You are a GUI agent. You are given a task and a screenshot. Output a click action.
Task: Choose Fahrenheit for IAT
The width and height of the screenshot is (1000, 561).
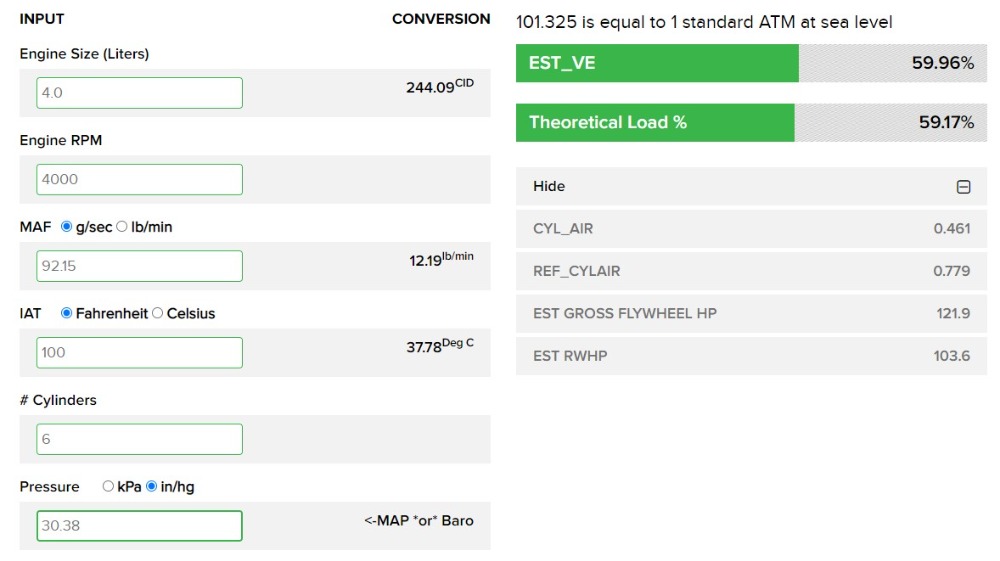click(67, 313)
